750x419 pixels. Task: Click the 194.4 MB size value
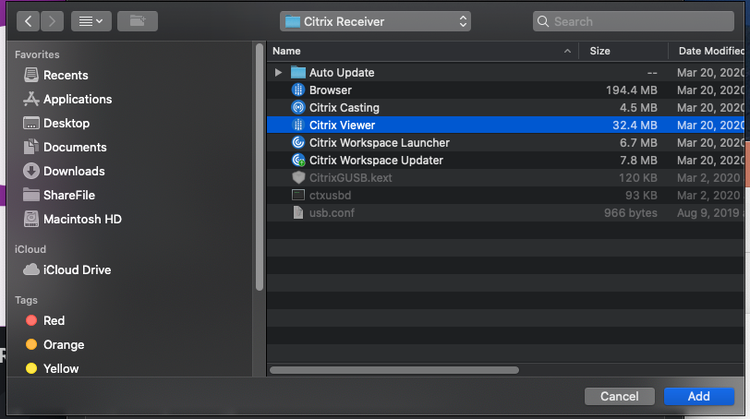pos(631,90)
